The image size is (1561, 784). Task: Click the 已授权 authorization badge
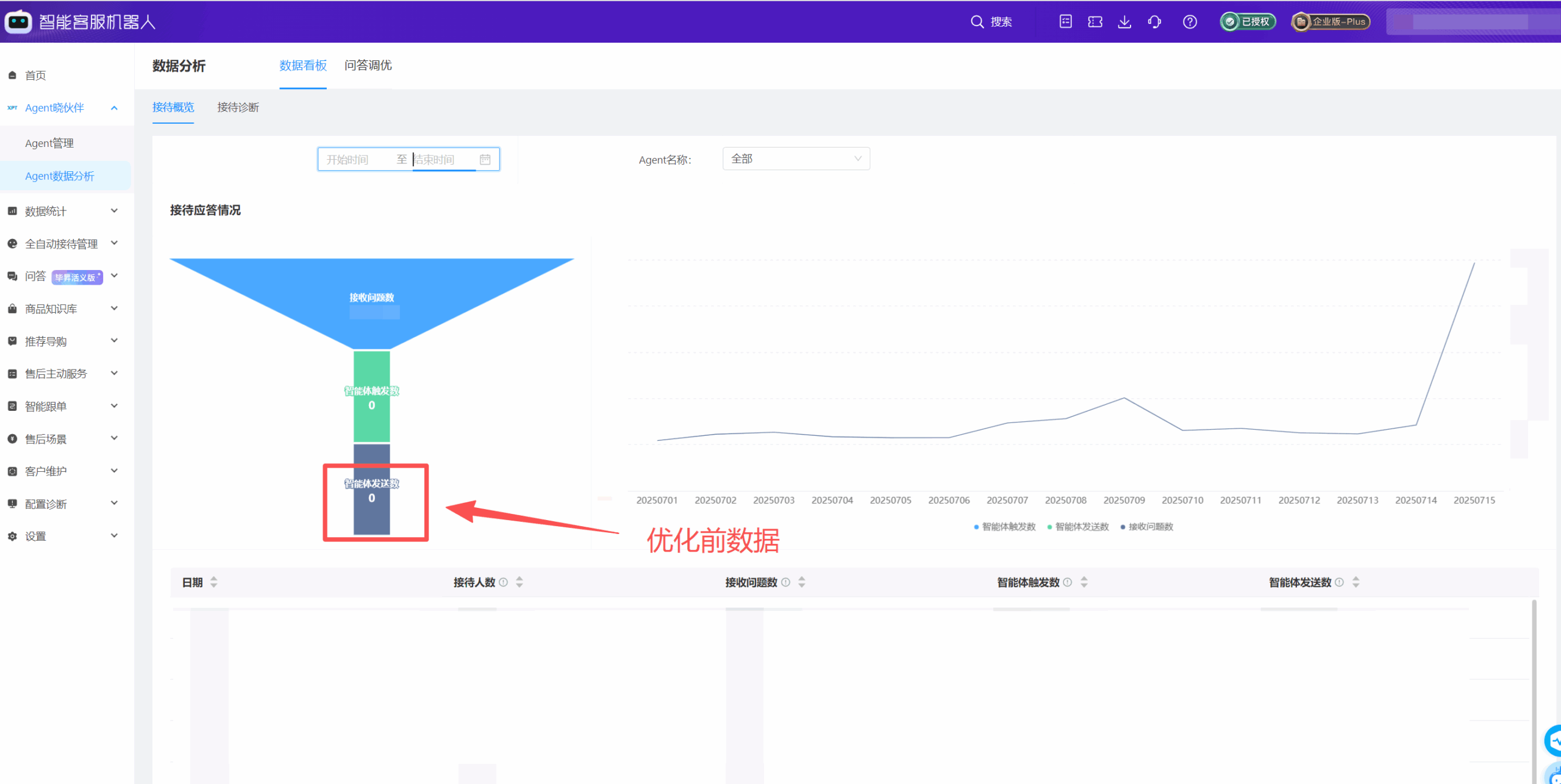pyautogui.click(x=1247, y=21)
